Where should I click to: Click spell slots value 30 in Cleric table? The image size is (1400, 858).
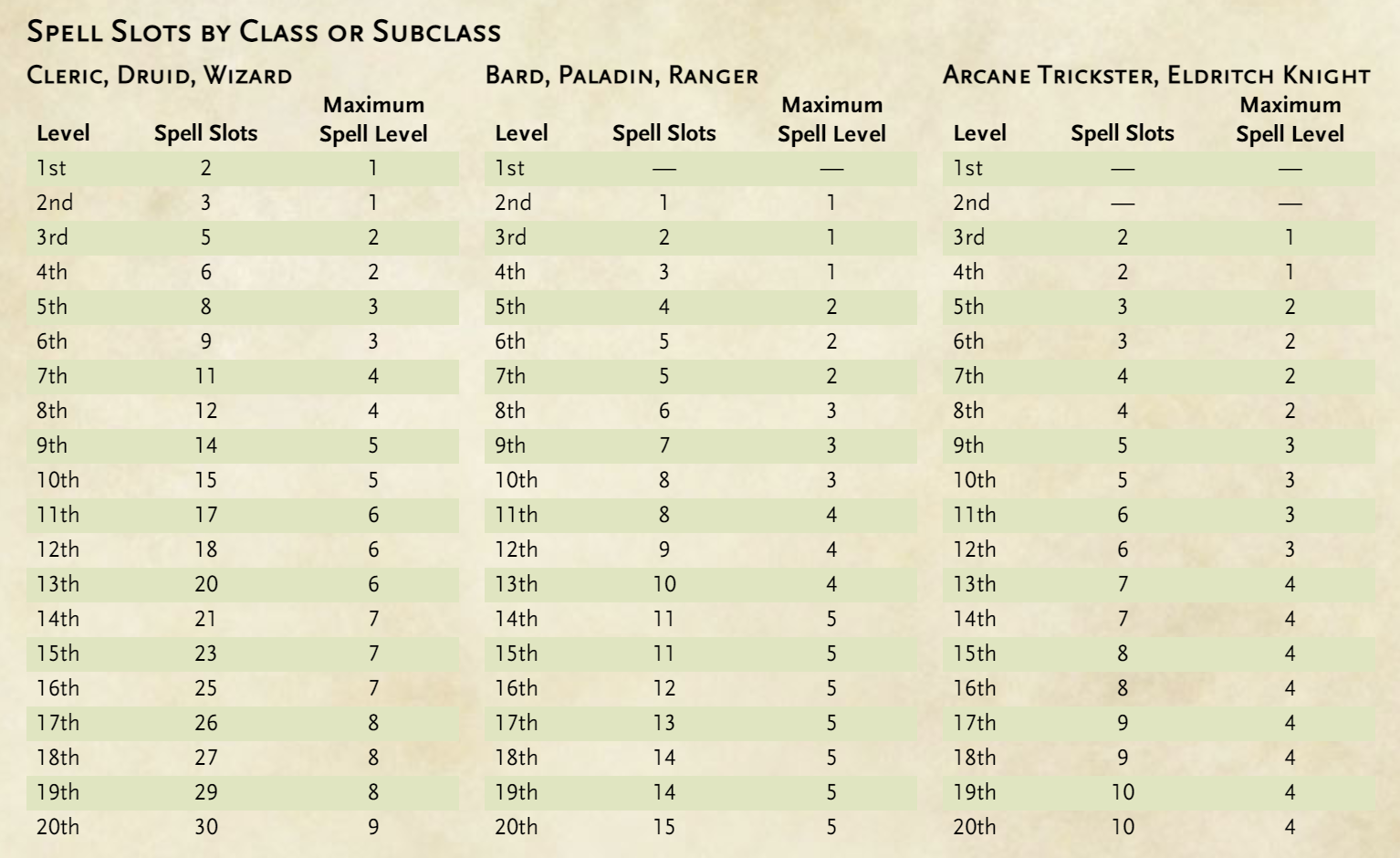point(206,827)
